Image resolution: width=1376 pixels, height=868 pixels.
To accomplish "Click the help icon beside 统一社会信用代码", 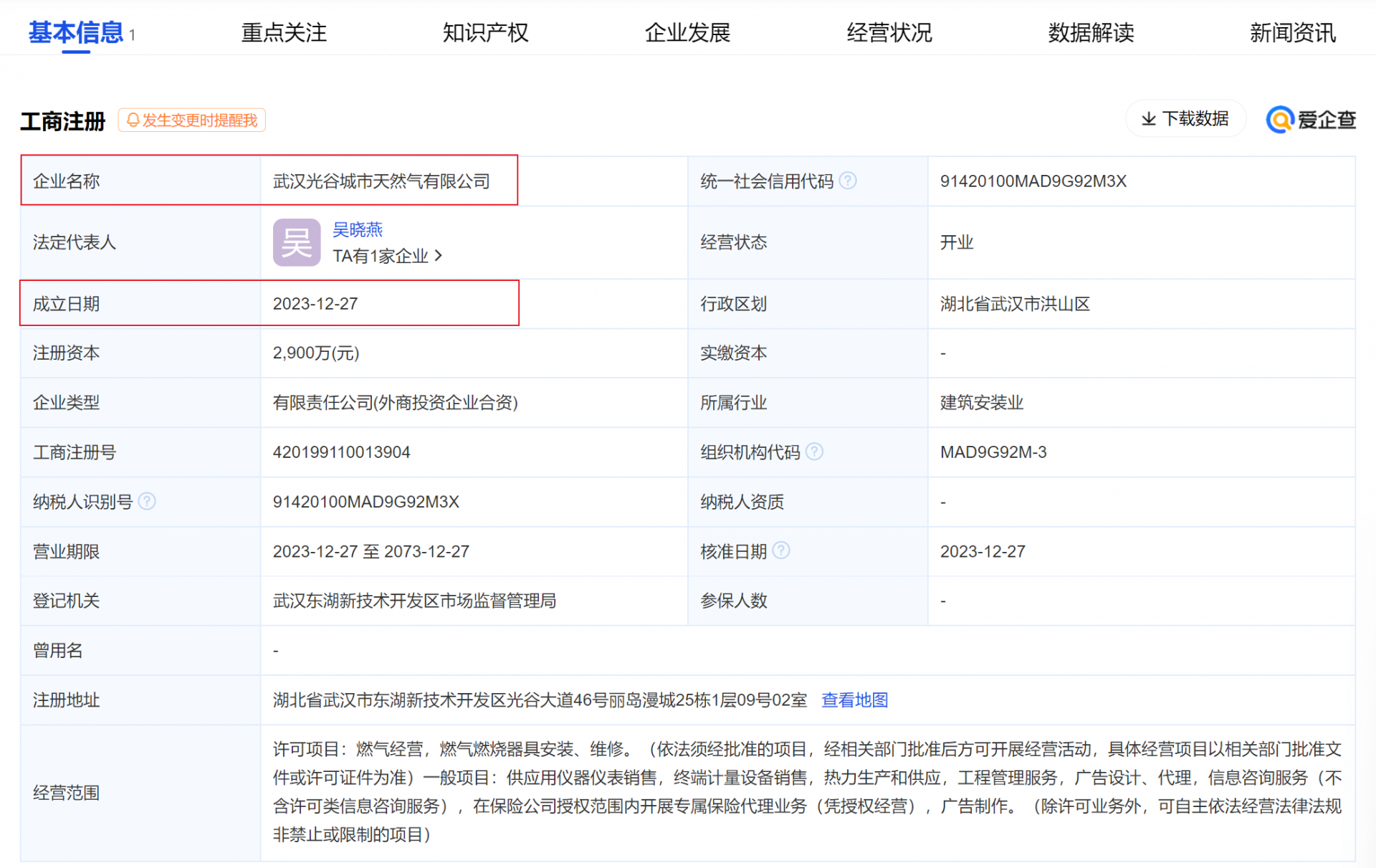I will 848,181.
